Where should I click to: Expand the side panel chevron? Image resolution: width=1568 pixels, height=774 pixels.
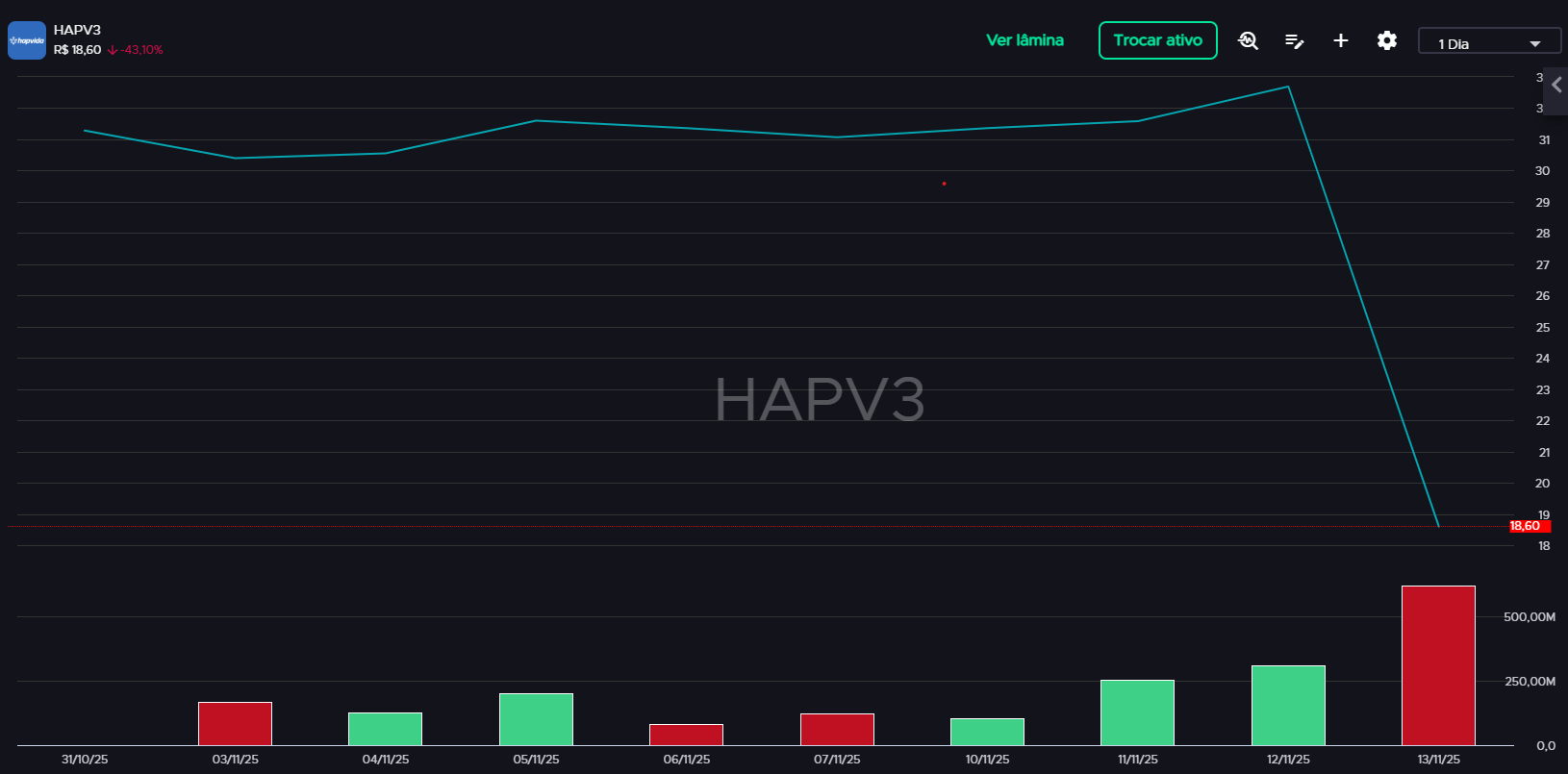[x=1556, y=86]
